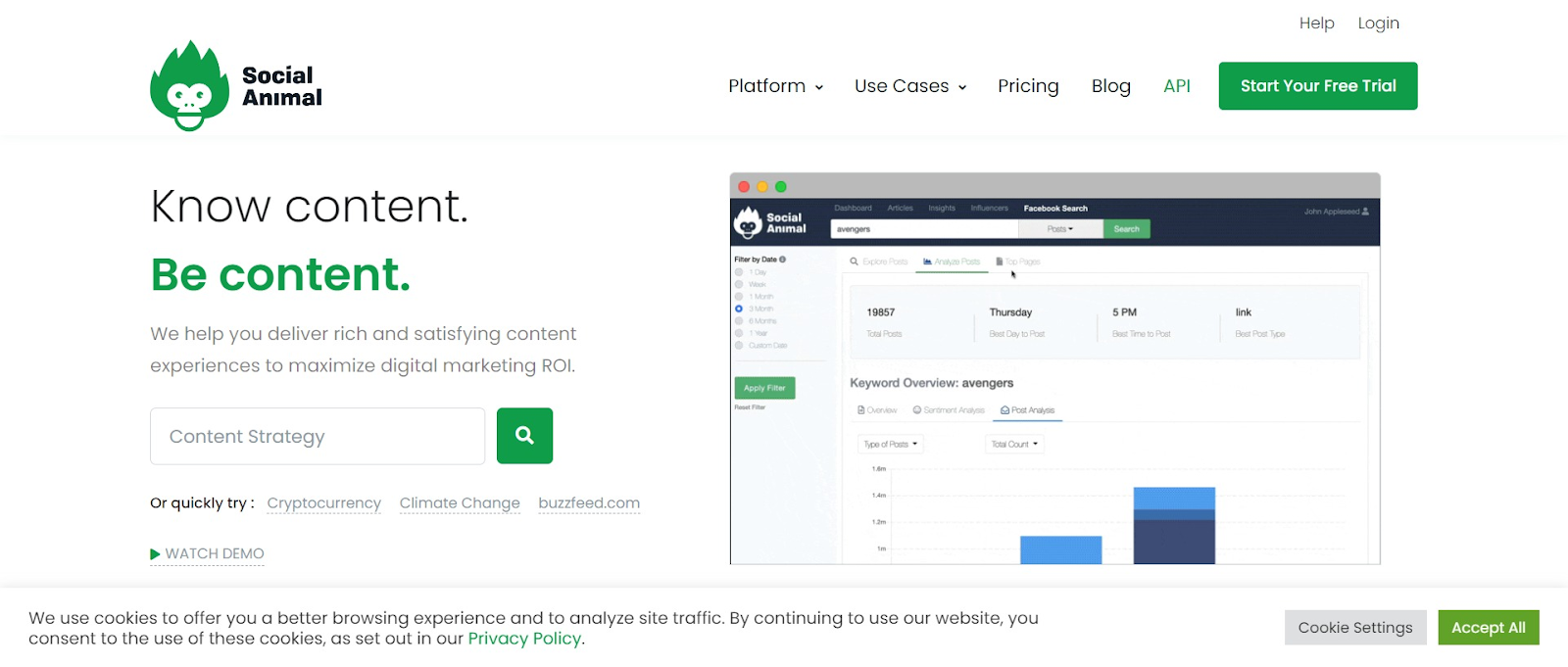Open Cookie Settings

(x=1355, y=628)
